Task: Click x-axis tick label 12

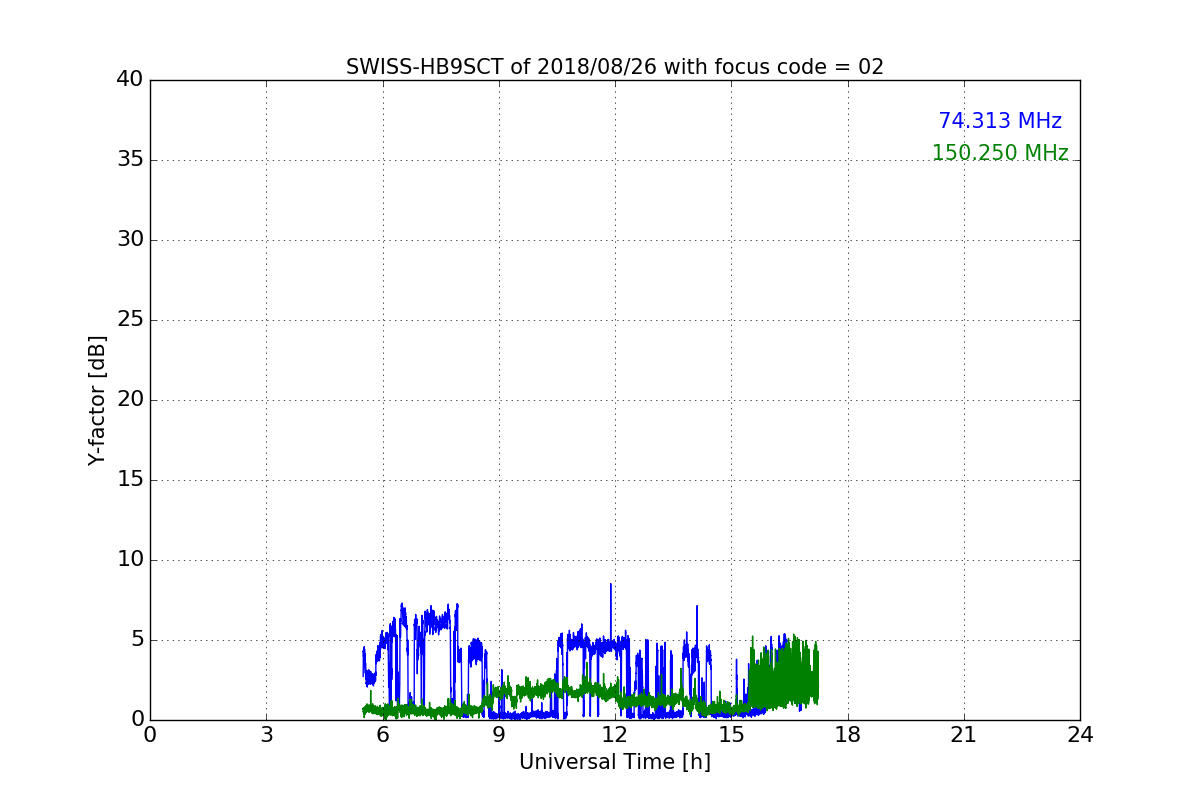Action: tap(615, 735)
